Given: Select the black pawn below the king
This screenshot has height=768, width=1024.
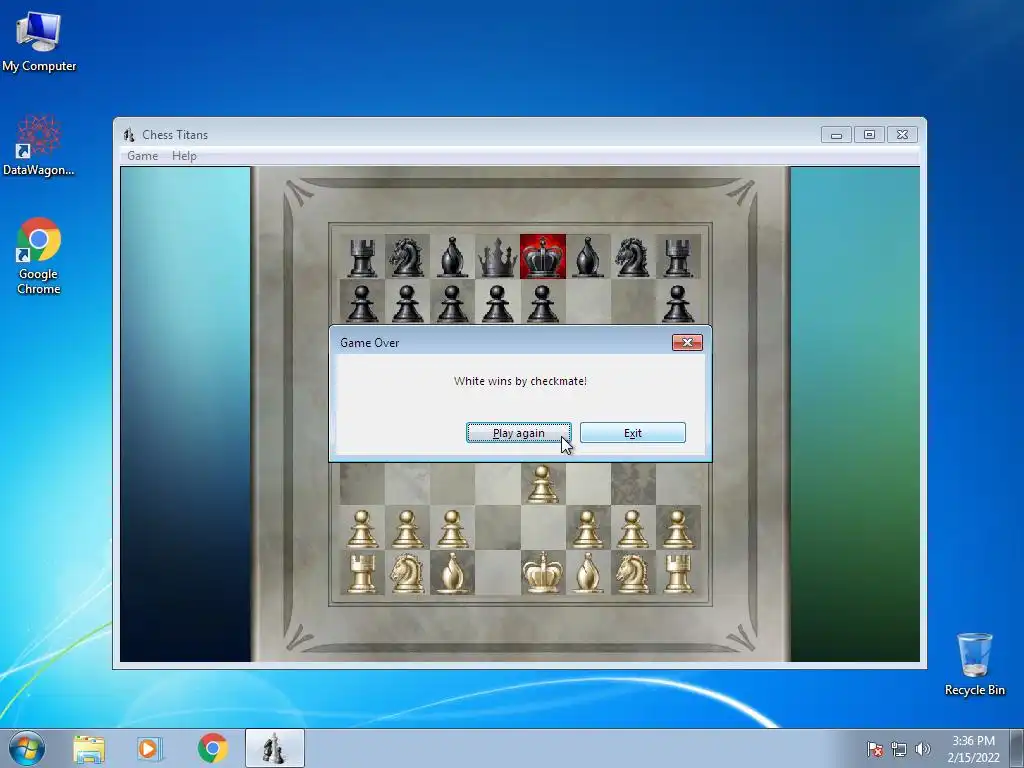Looking at the screenshot, I should [543, 303].
